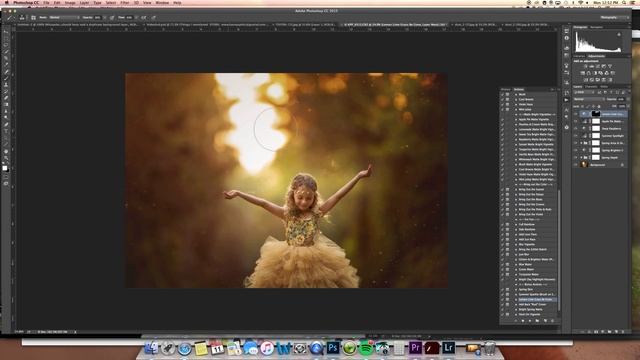This screenshot has height=360, width=640.
Task: Create a new group in Layers panel
Action: point(609,332)
